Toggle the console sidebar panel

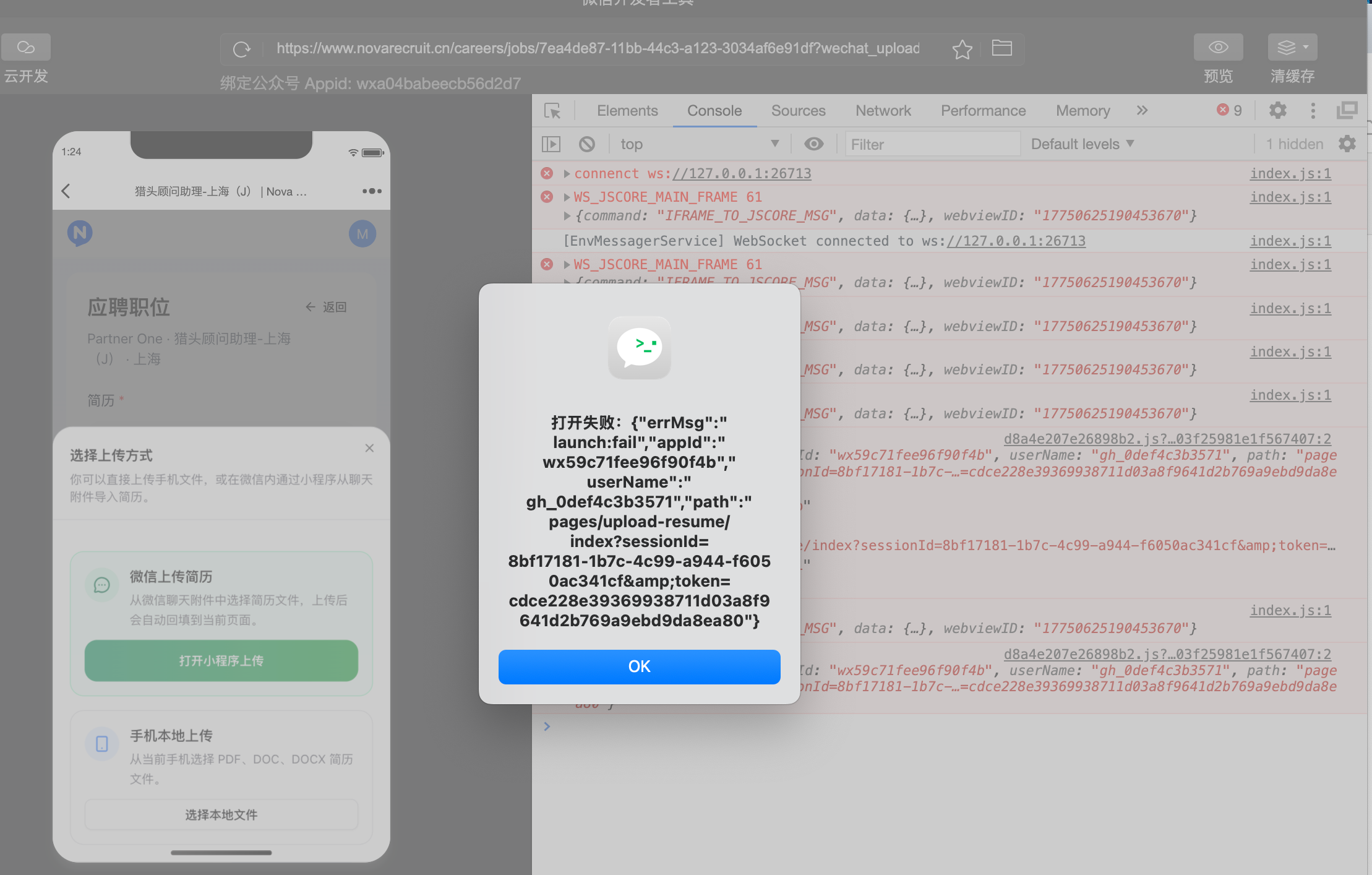[551, 144]
